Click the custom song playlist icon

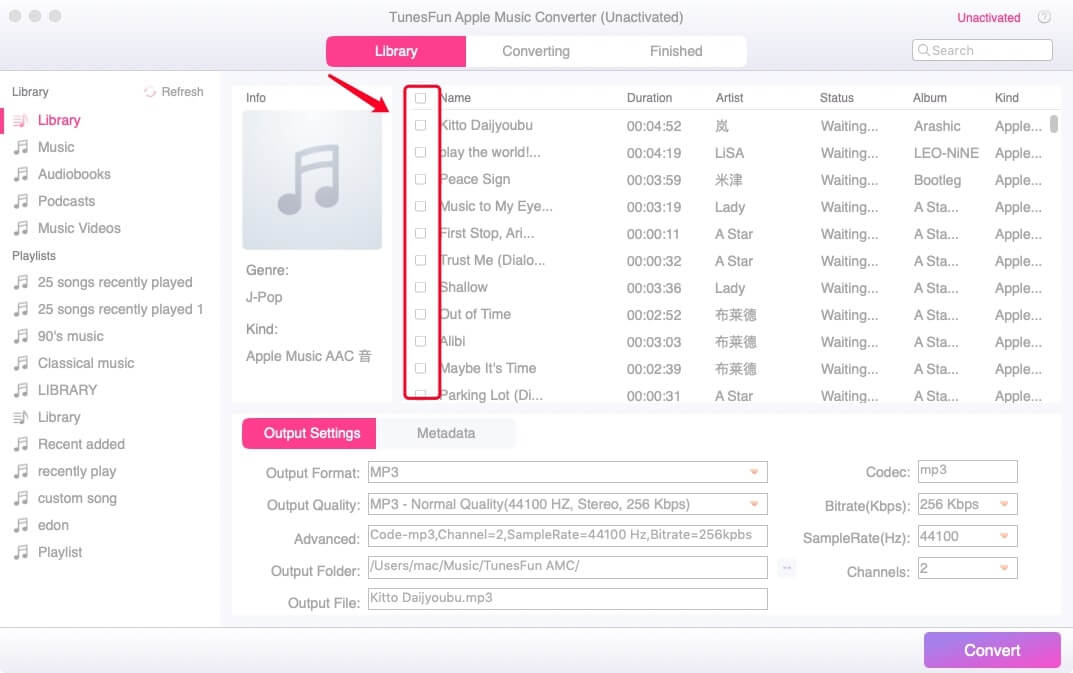(x=21, y=498)
